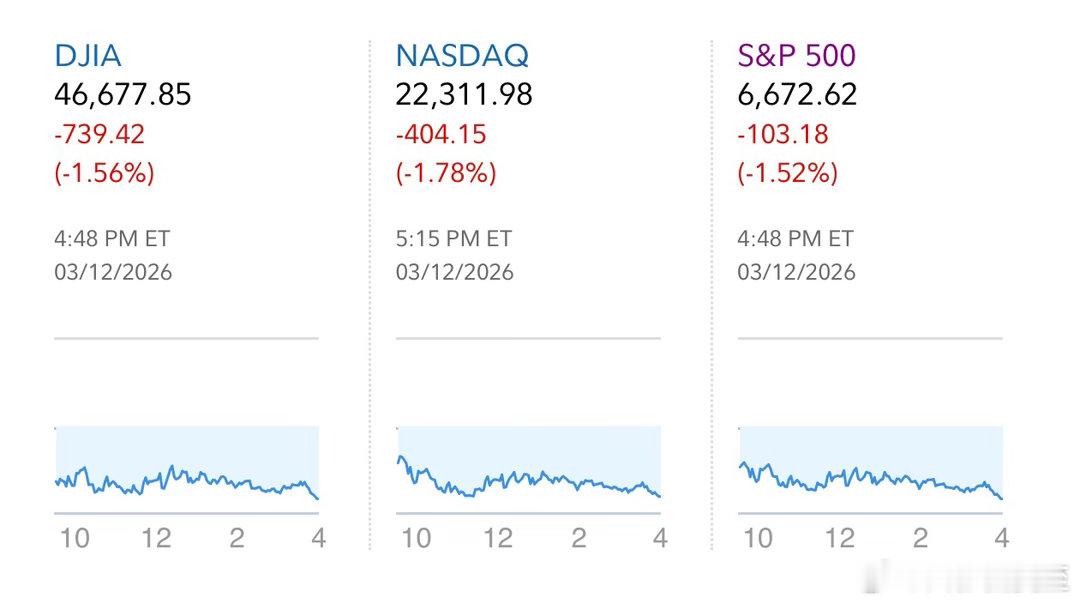Click the NASDAQ value 22,311.98
The width and height of the screenshot is (1080, 604).
[464, 95]
